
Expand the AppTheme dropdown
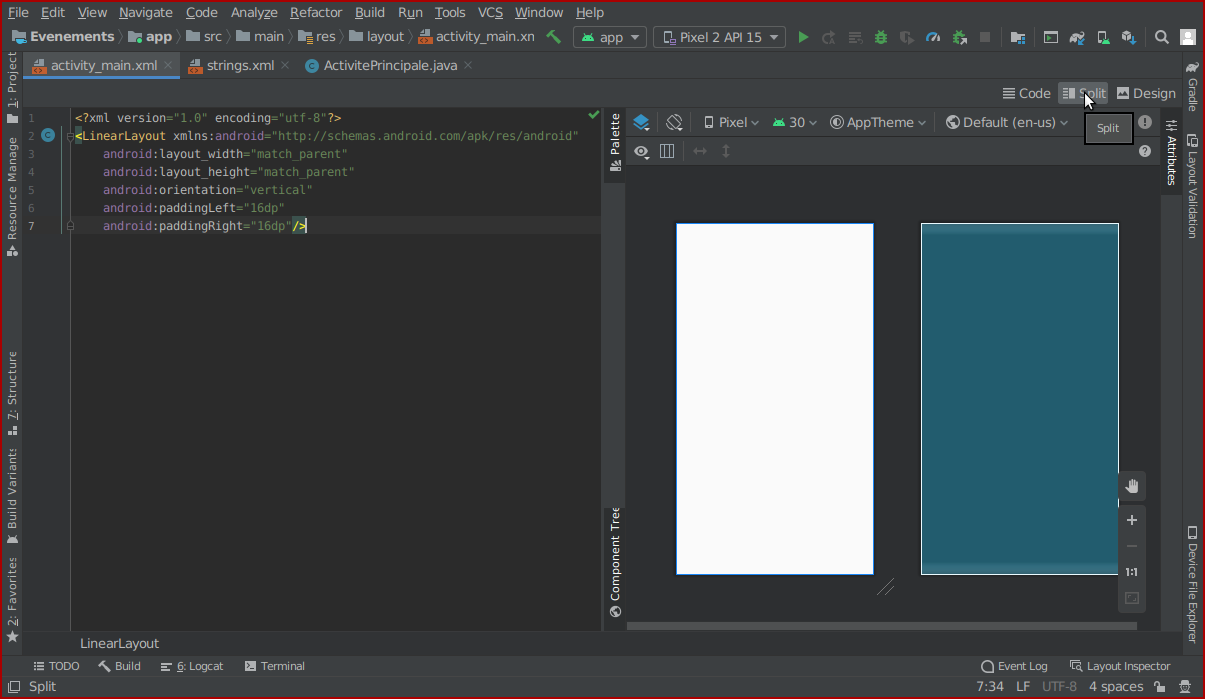(x=877, y=122)
